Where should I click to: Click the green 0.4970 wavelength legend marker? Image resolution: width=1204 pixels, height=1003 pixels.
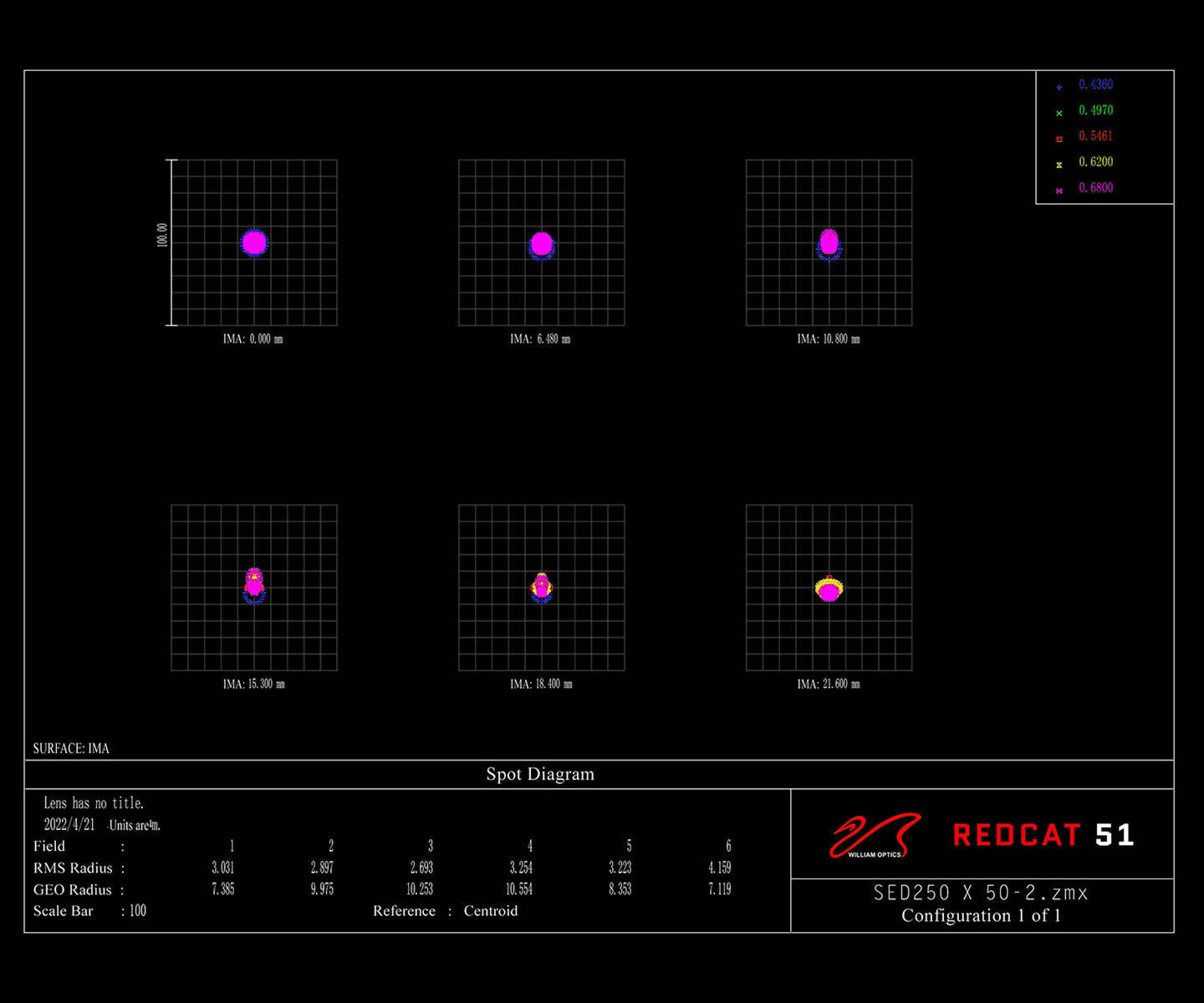pyautogui.click(x=1059, y=112)
